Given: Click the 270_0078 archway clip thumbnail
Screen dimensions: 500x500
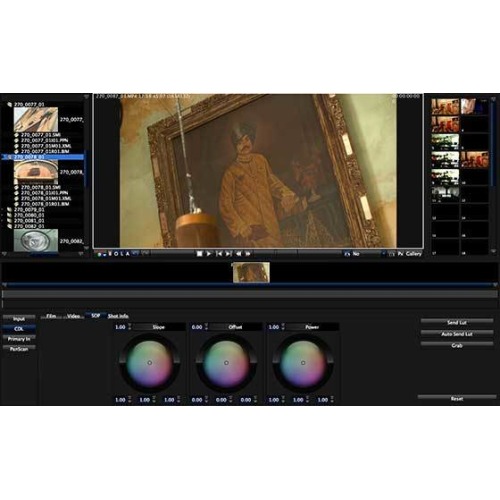Looking at the screenshot, I should click(x=36, y=172).
